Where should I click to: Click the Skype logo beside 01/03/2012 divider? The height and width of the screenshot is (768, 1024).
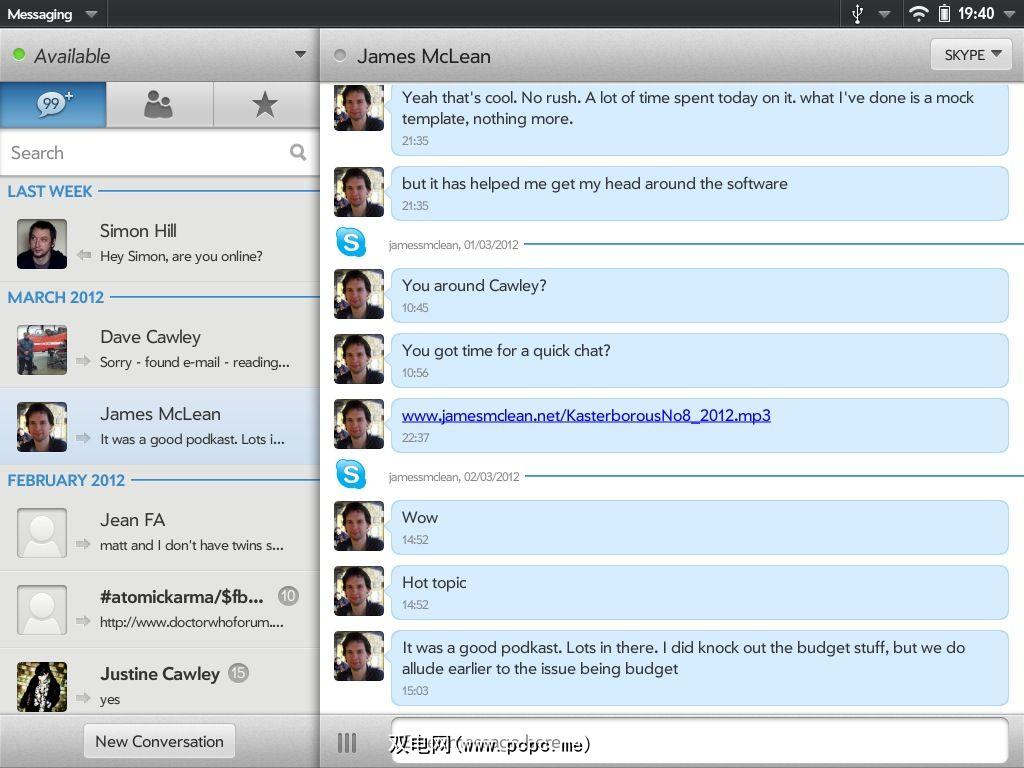(351, 242)
